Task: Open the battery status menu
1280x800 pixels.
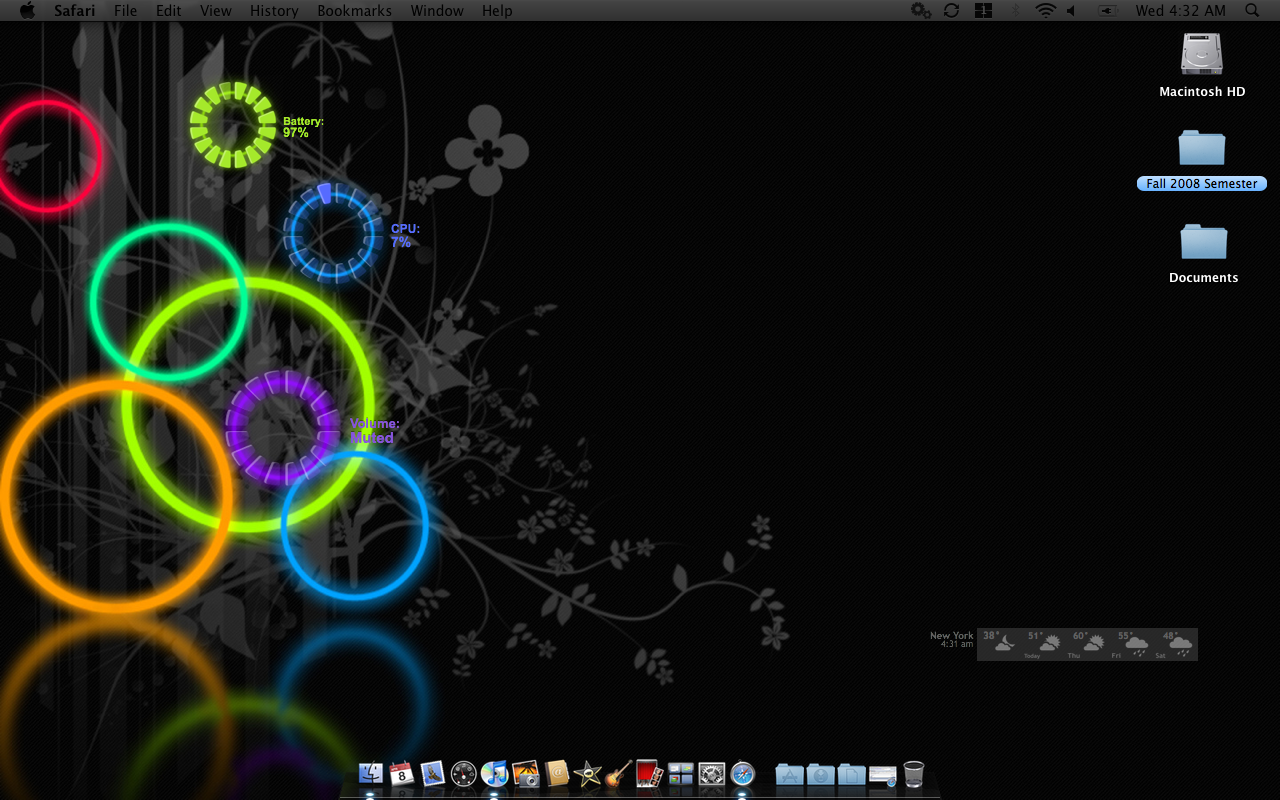Action: (1108, 10)
